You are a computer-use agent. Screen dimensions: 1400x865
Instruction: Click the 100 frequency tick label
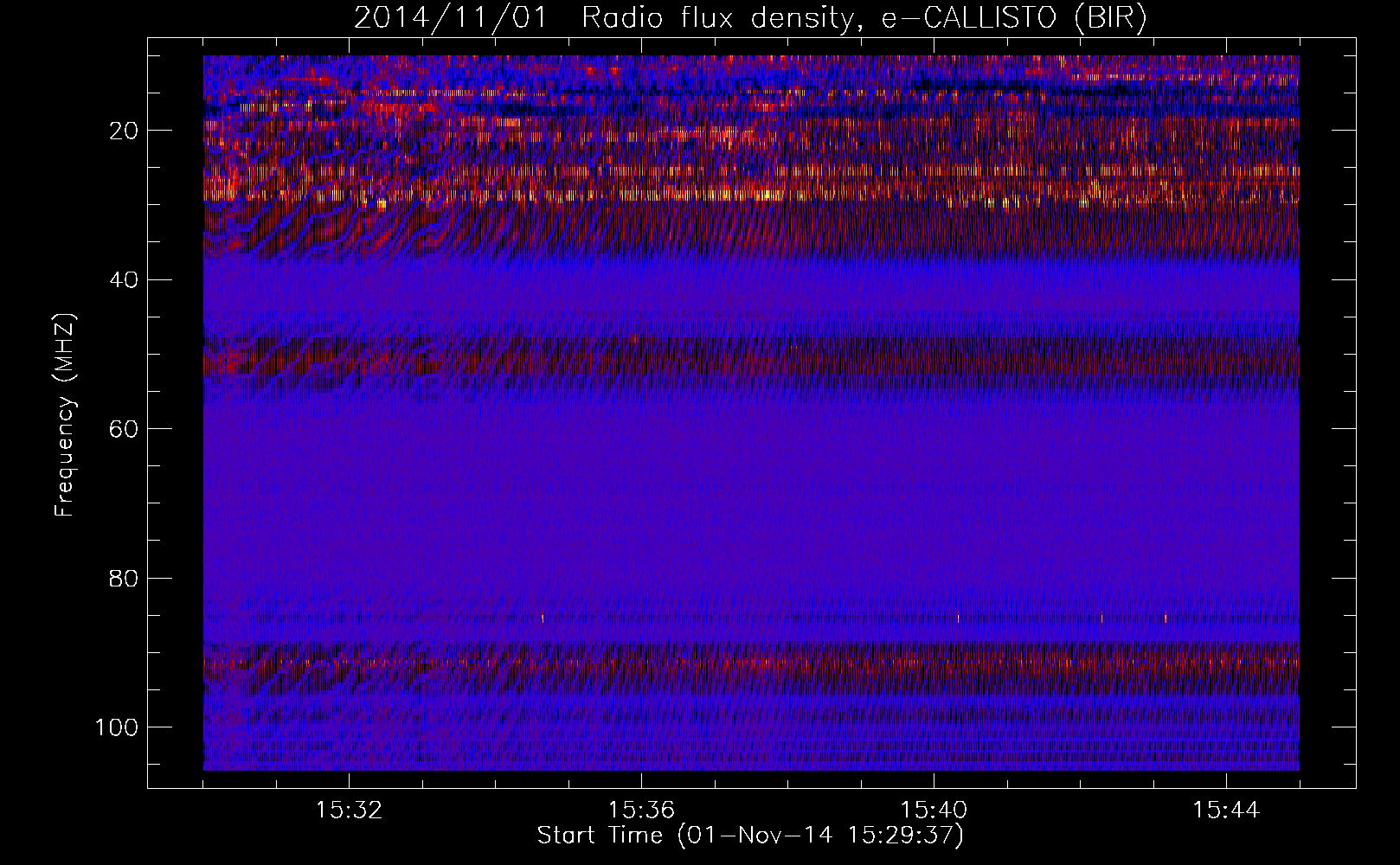(x=118, y=727)
